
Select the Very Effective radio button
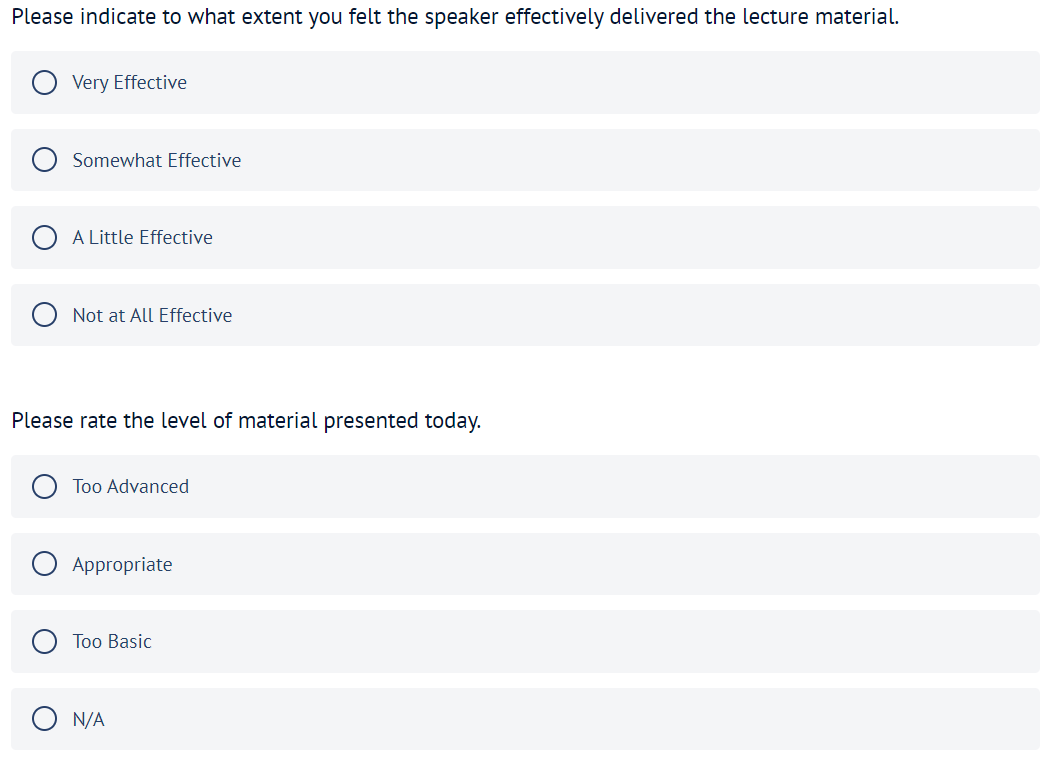44,82
